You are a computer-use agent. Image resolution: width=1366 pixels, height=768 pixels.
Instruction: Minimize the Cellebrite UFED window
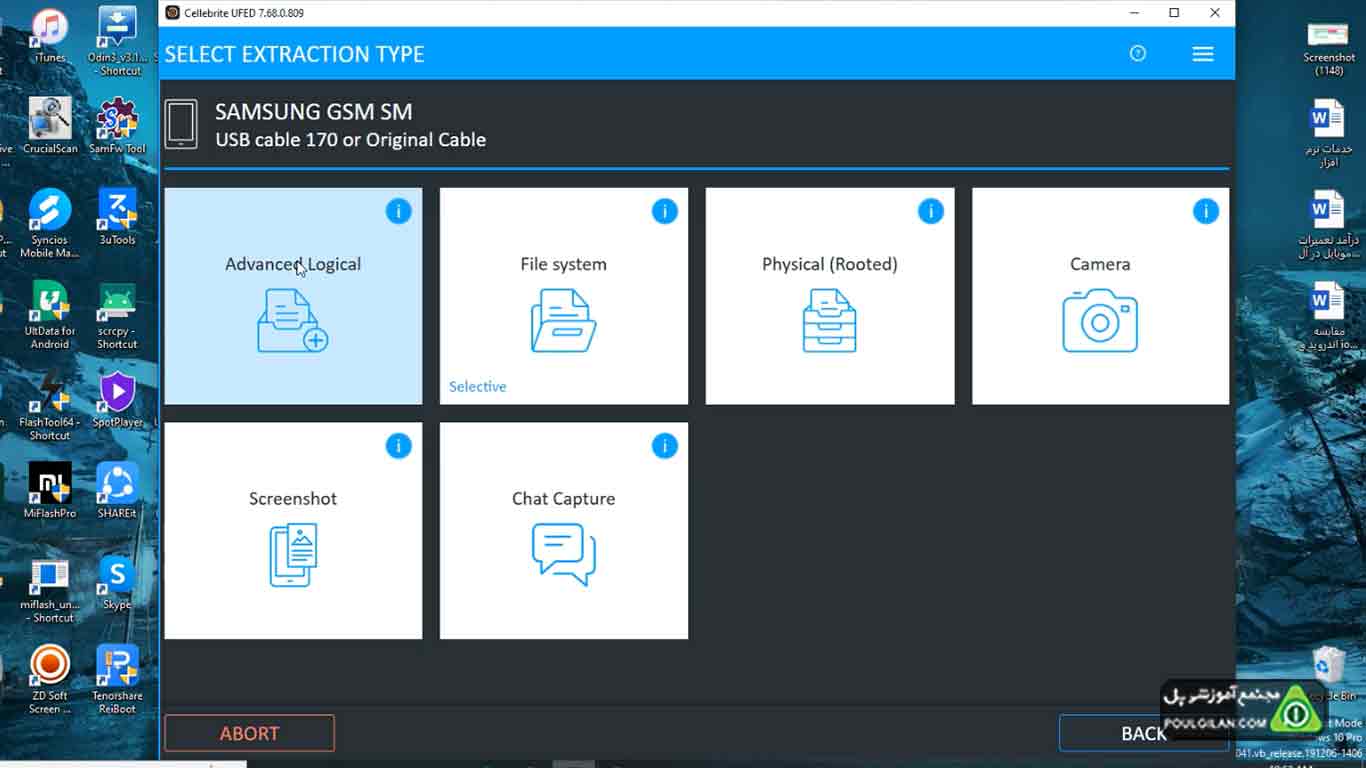1134,13
